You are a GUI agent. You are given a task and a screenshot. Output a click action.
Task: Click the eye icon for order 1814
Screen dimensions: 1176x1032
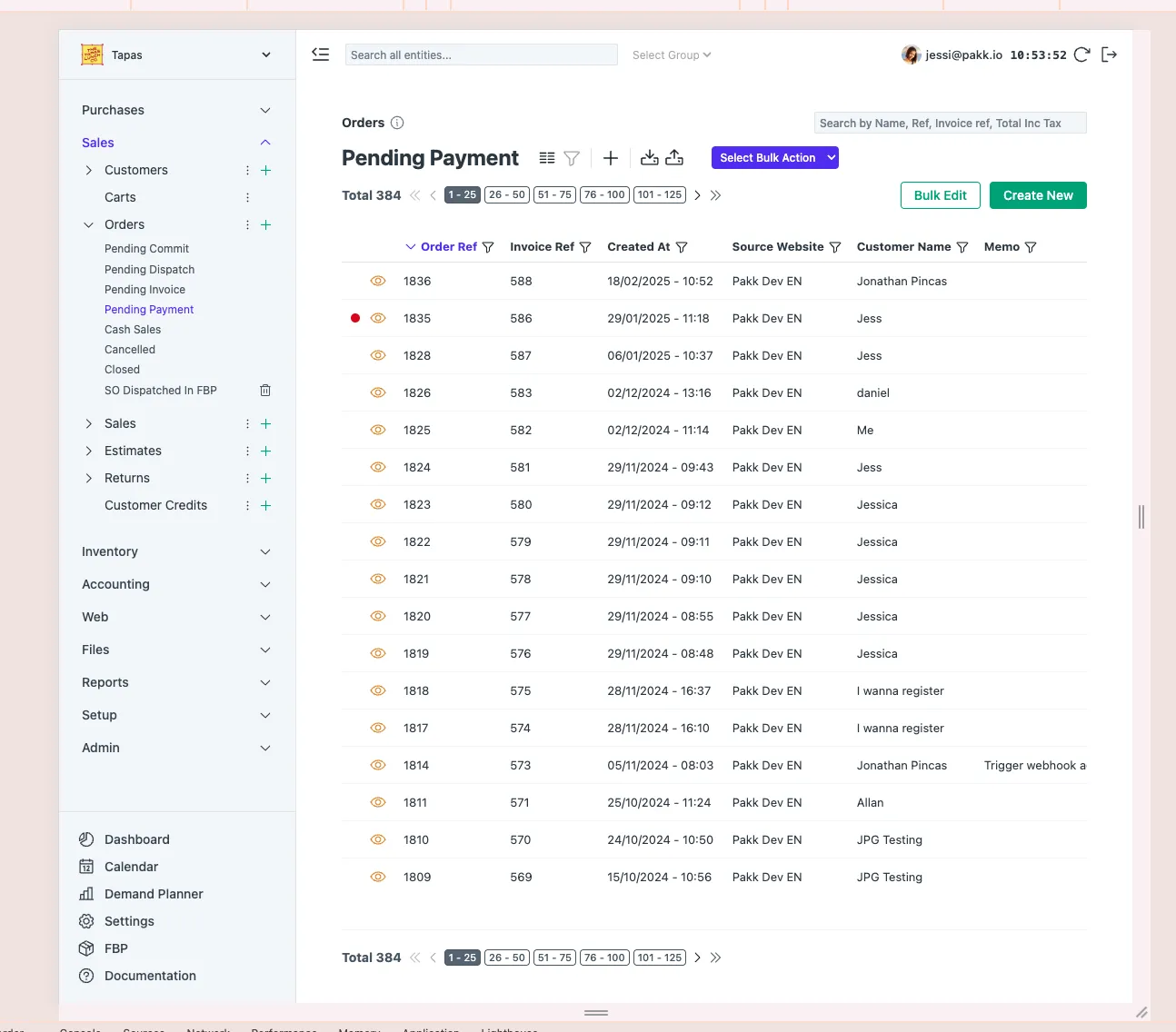tap(377, 765)
